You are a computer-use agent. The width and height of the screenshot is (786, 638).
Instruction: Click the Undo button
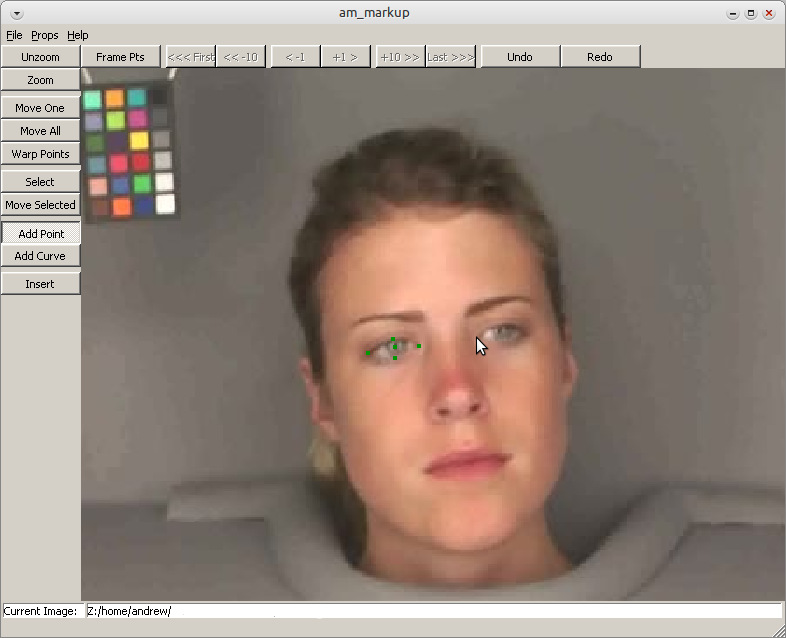point(520,57)
